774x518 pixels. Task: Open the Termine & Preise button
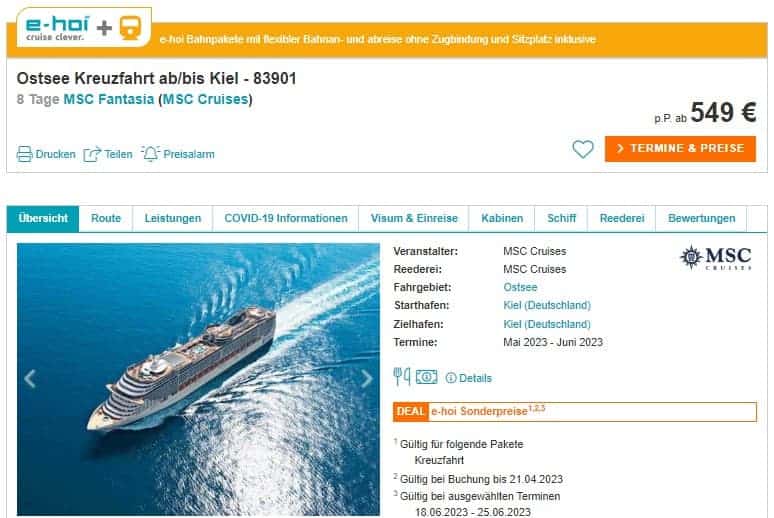tap(680, 149)
